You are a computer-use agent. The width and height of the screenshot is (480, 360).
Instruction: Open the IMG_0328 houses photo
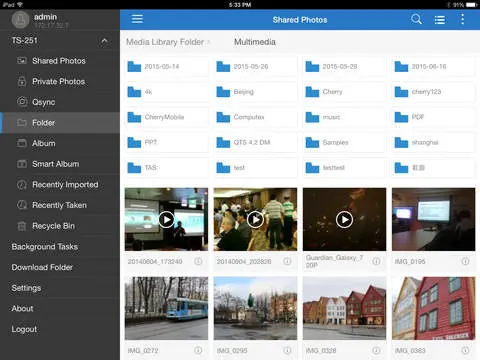pos(344,308)
